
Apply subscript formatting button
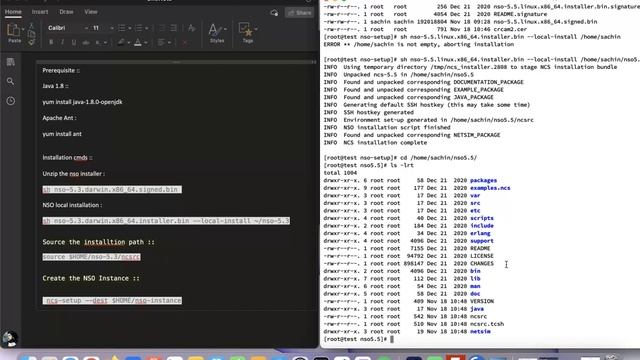pyautogui.click(x=98, y=42)
